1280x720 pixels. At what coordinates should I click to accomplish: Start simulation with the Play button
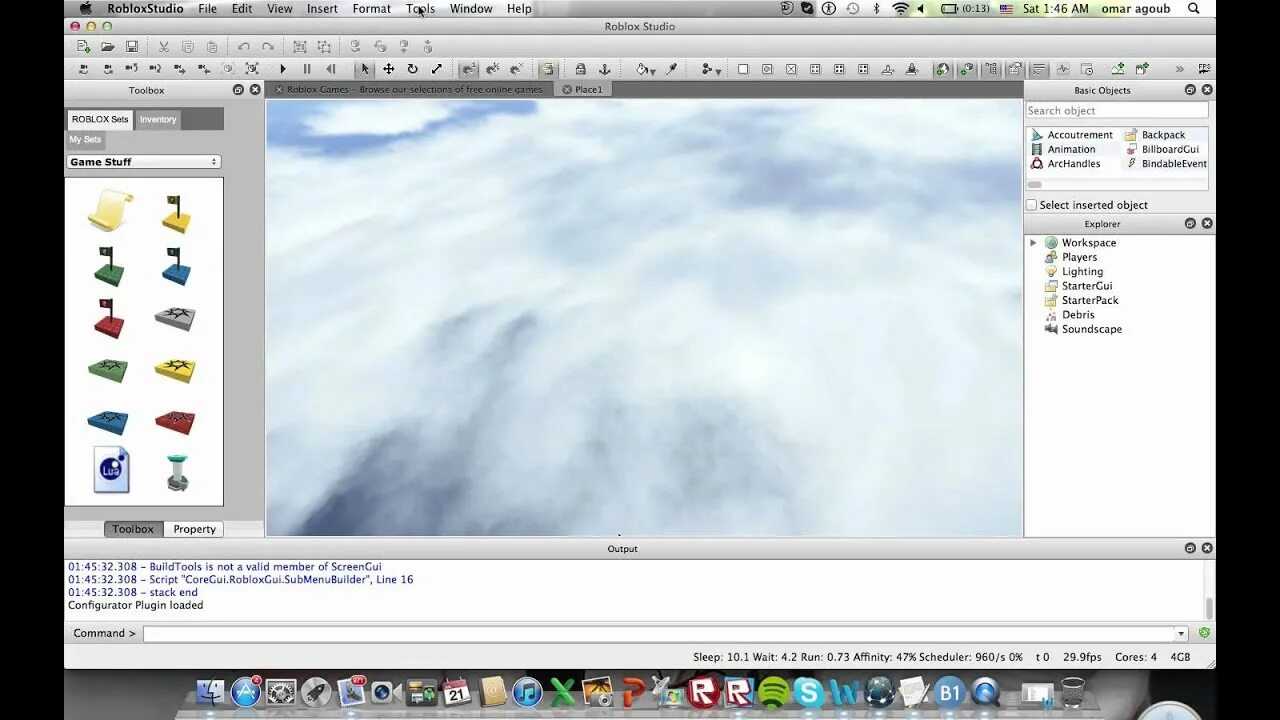point(283,69)
